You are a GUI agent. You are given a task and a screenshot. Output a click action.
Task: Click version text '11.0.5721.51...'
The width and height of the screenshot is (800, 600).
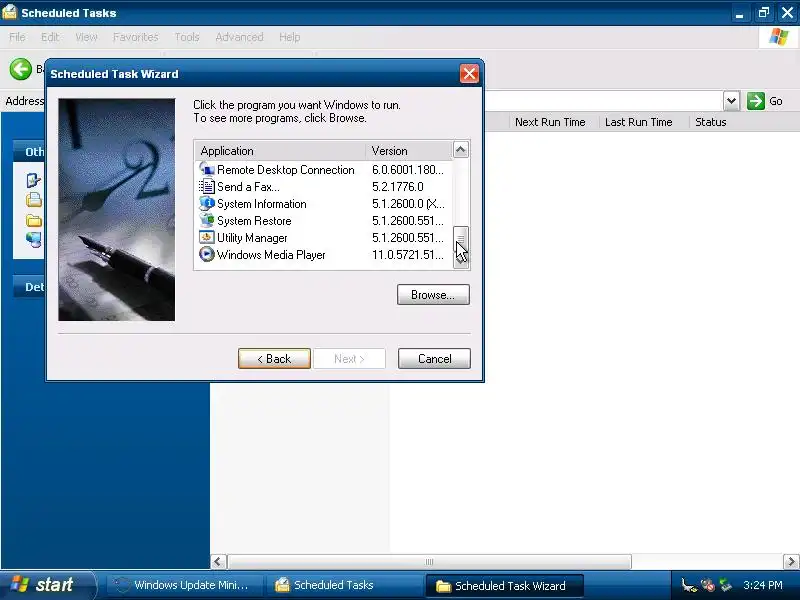pos(408,255)
